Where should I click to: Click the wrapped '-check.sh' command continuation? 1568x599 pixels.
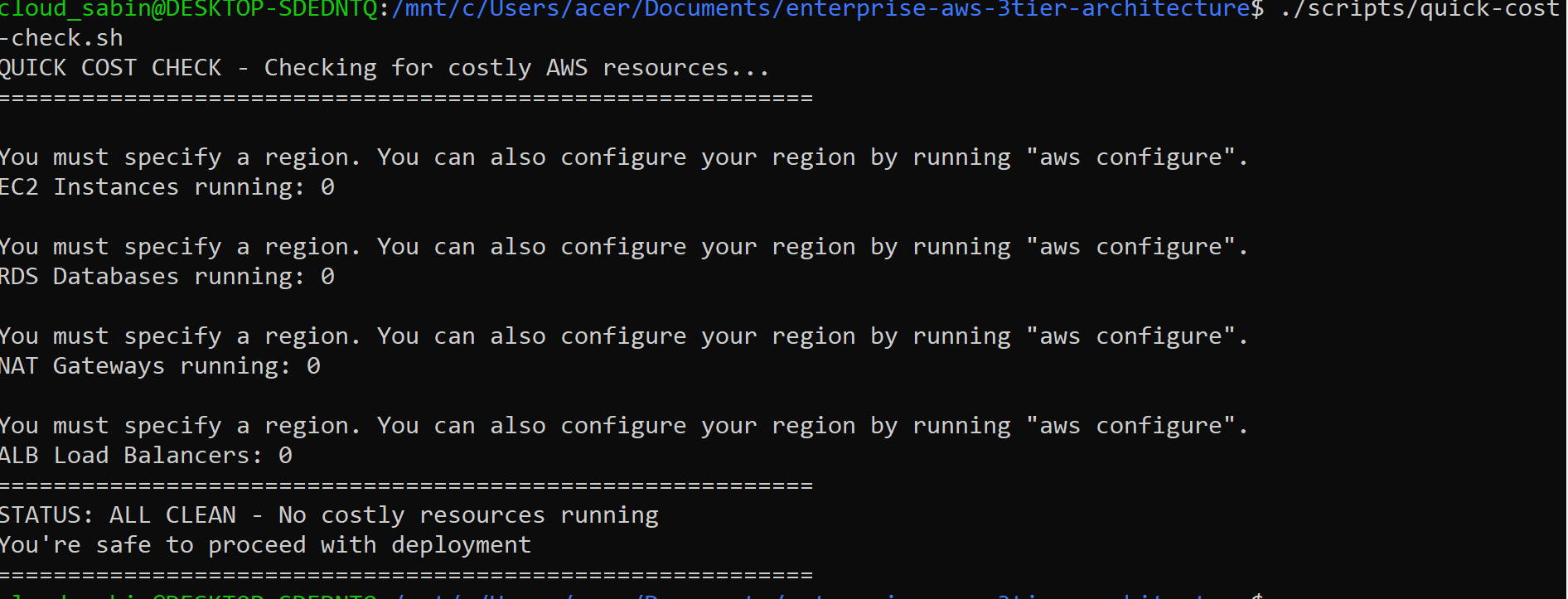click(x=62, y=38)
